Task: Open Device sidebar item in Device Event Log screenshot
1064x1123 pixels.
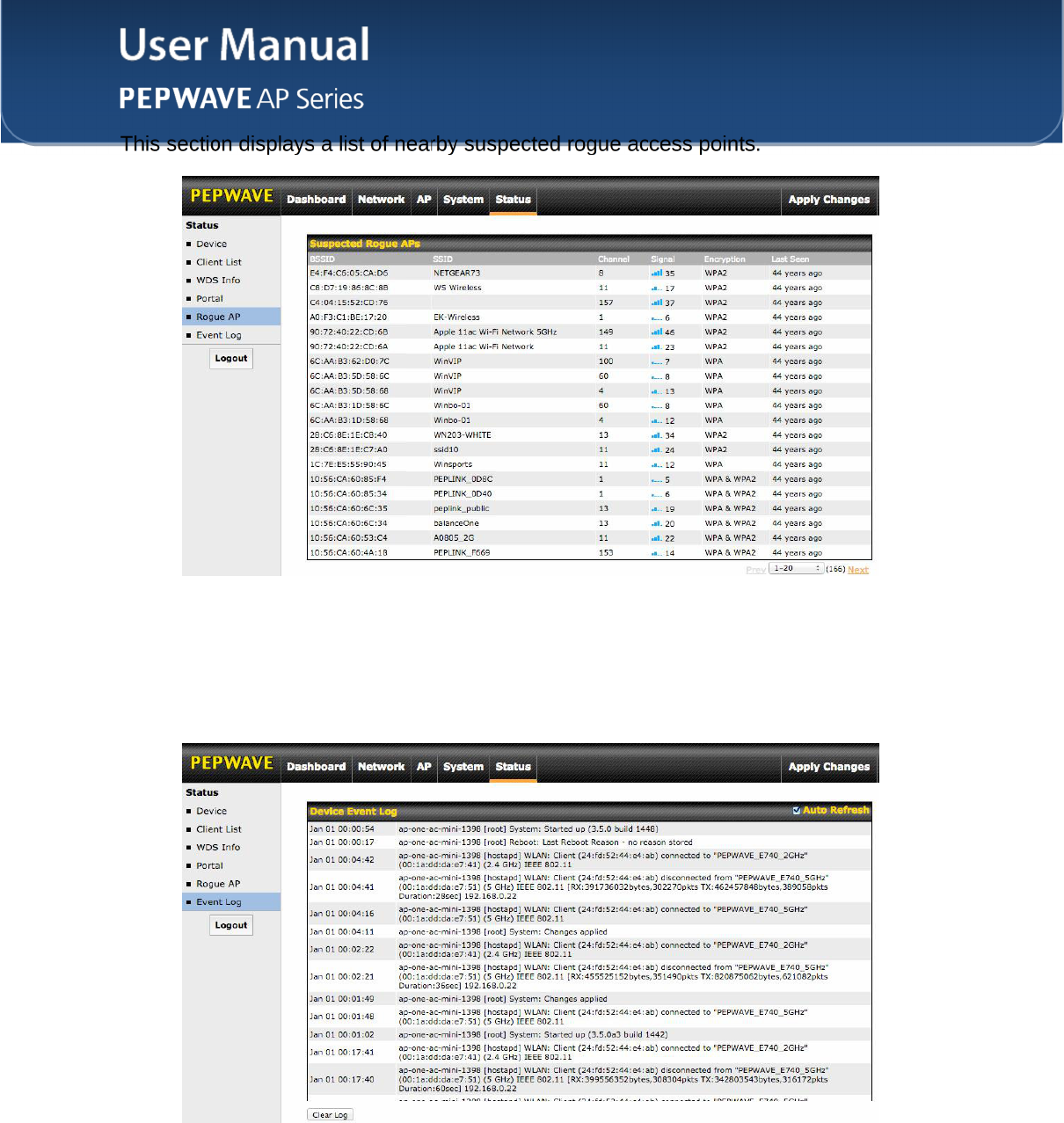Action: (x=211, y=811)
